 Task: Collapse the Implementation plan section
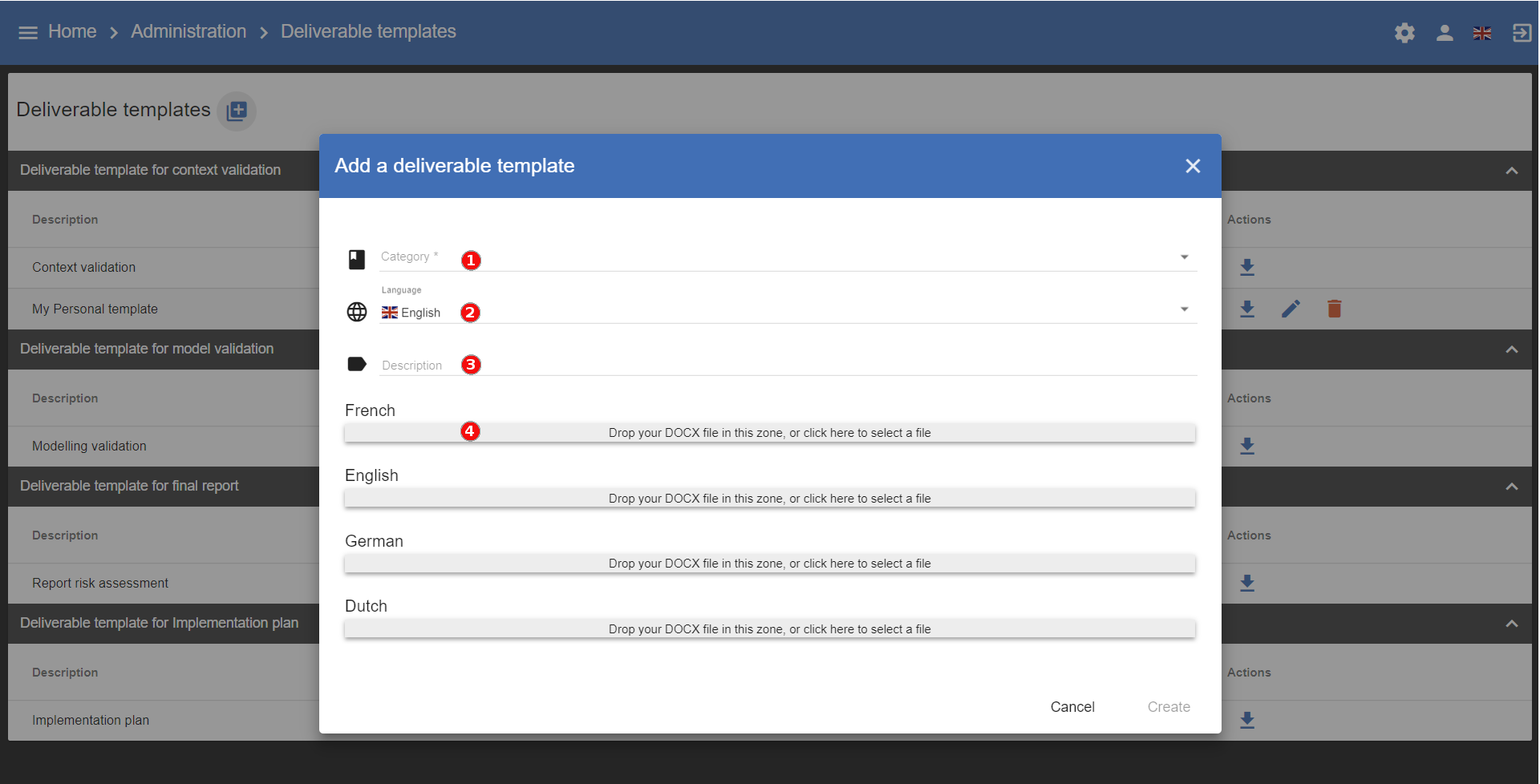pyautogui.click(x=1511, y=624)
